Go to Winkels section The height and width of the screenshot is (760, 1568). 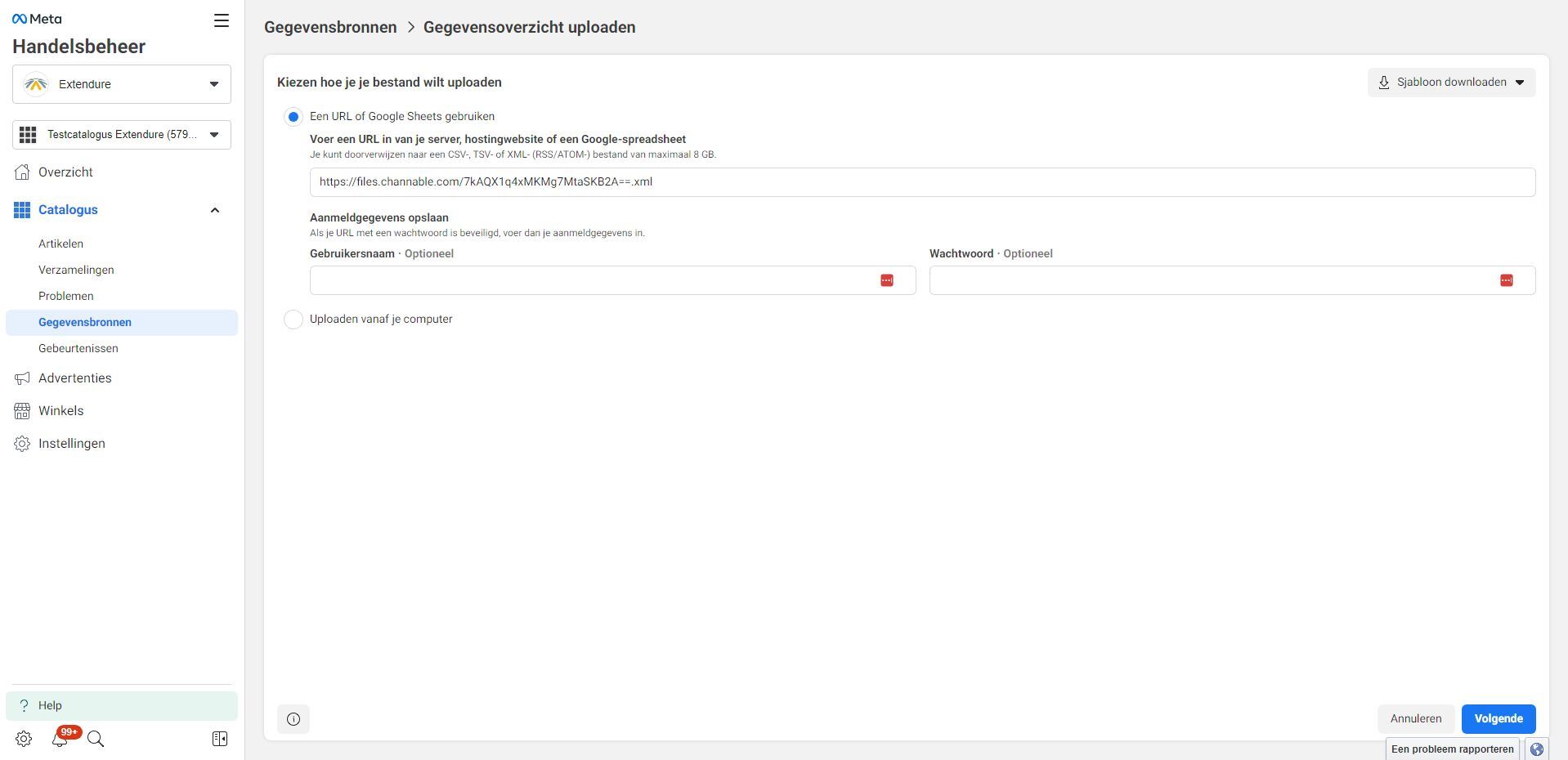60,411
